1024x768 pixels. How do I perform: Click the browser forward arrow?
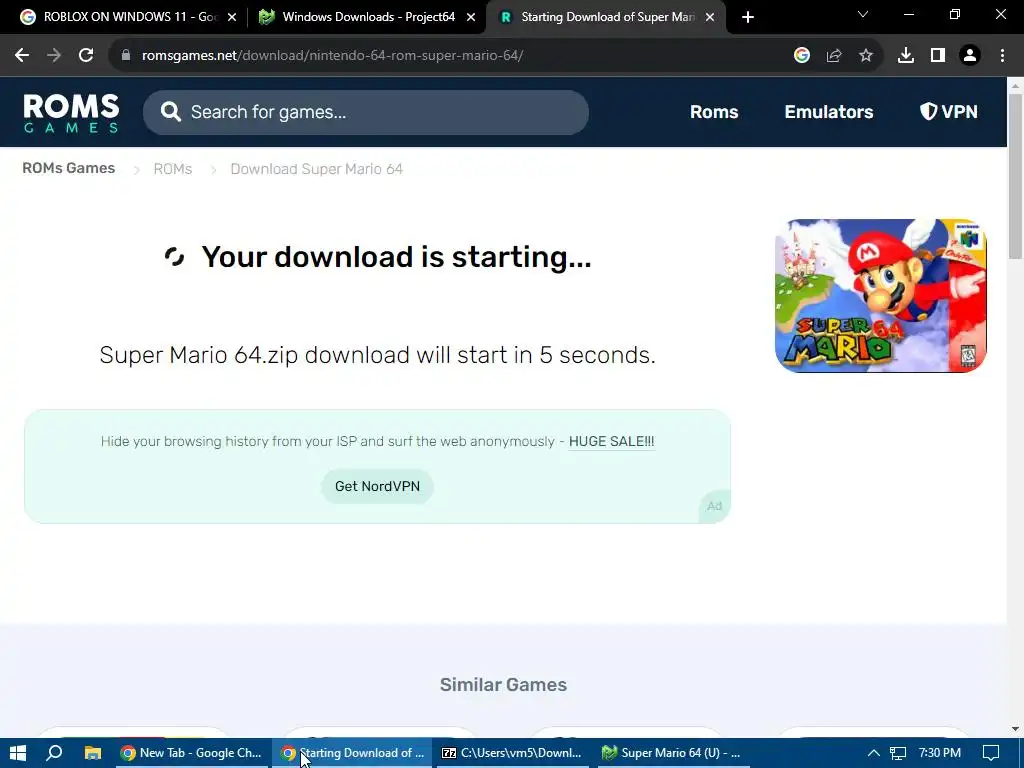pyautogui.click(x=54, y=56)
